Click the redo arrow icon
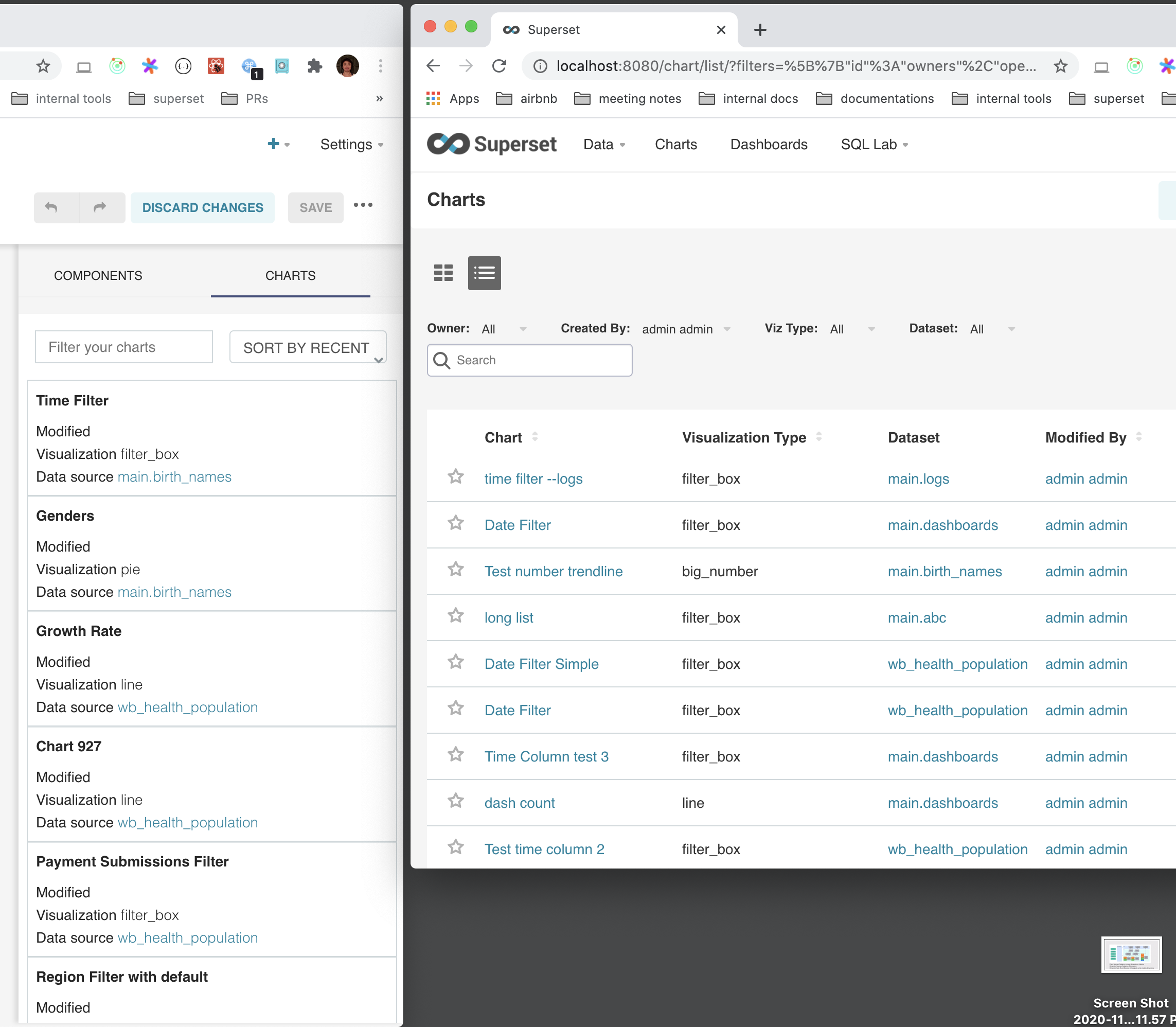Image resolution: width=1176 pixels, height=1027 pixels. (101, 207)
